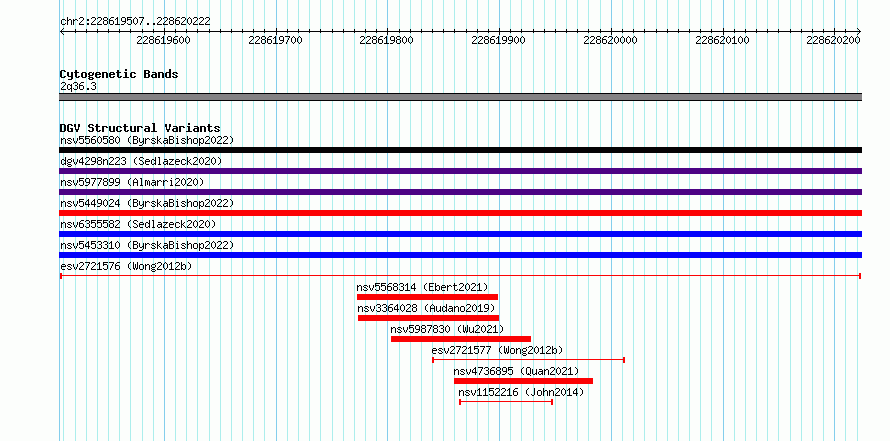Click the 228620100 ruler coordinate
This screenshot has height=441, width=890.
(722, 40)
